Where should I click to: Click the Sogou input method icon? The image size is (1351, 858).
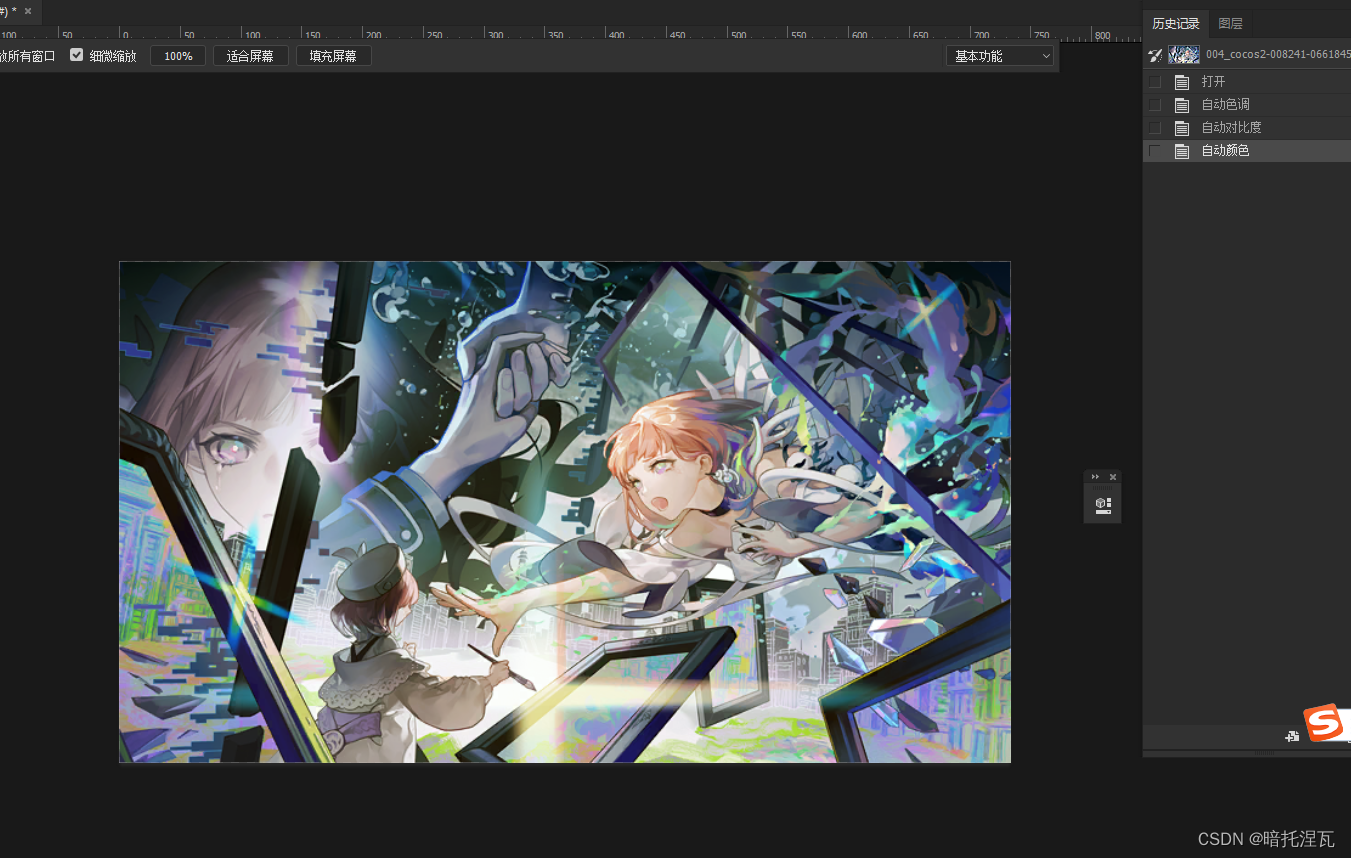click(1324, 724)
